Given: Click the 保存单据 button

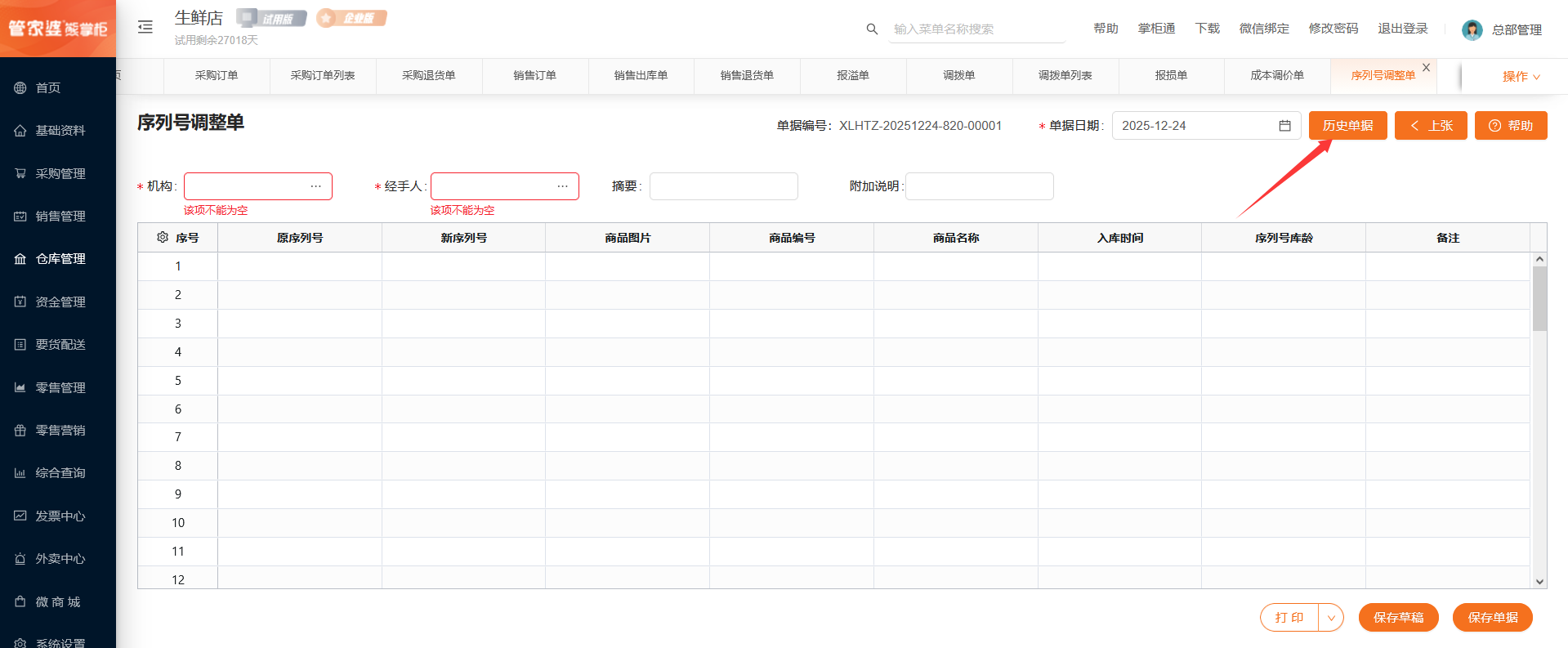Looking at the screenshot, I should pyautogui.click(x=1493, y=618).
